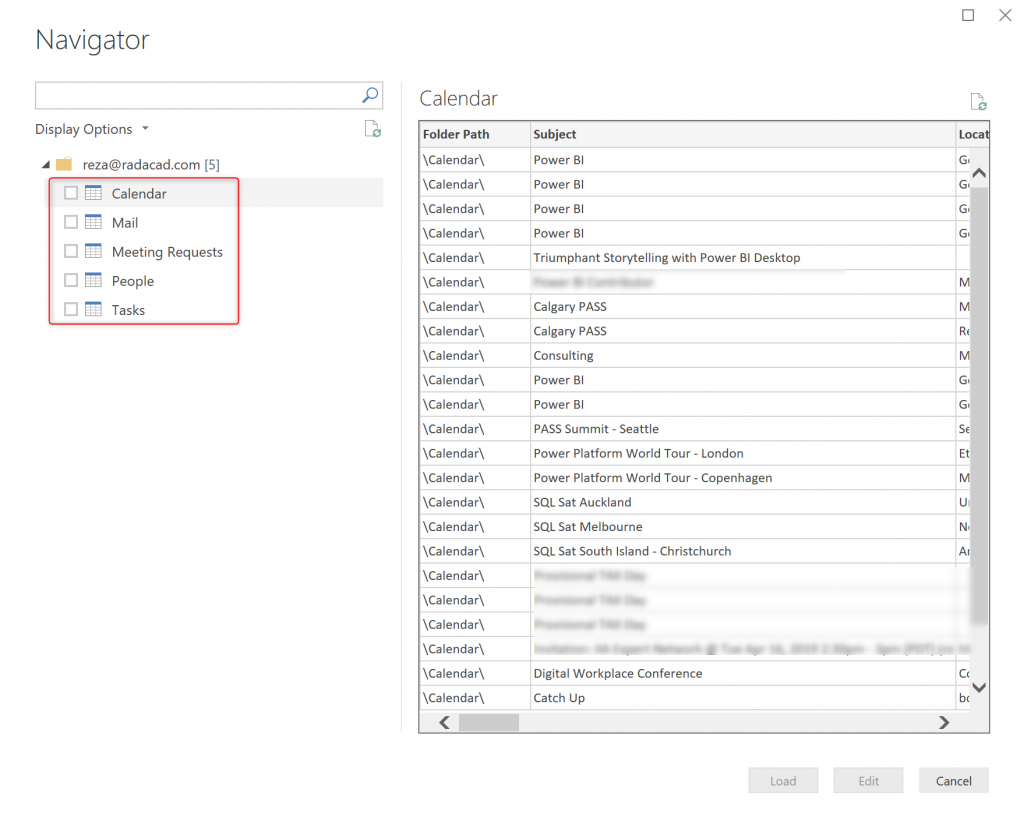Click inside the Navigator search field
Viewport: 1024px width, 814px height.
pyautogui.click(x=197, y=95)
